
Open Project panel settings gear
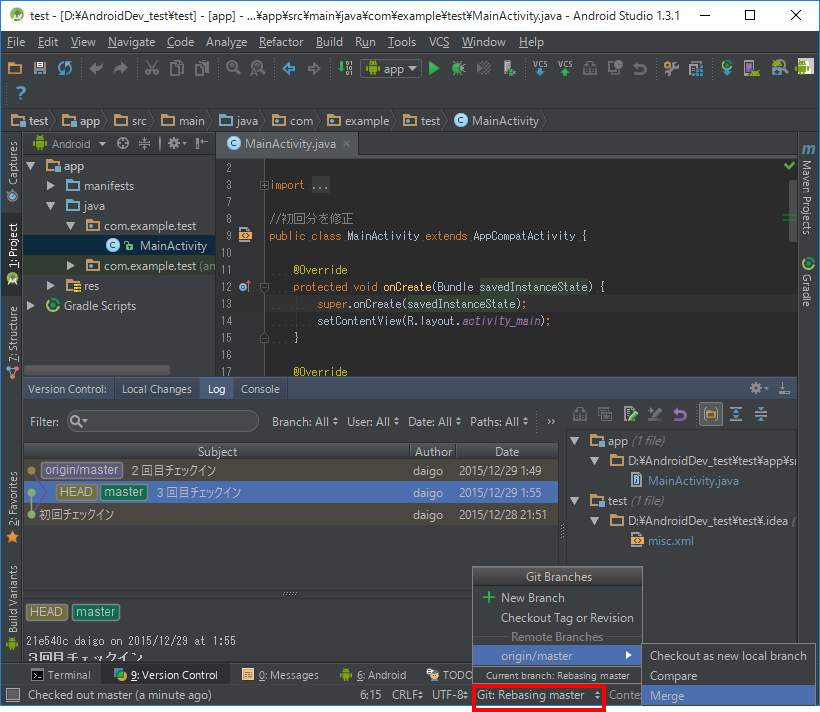coord(176,143)
